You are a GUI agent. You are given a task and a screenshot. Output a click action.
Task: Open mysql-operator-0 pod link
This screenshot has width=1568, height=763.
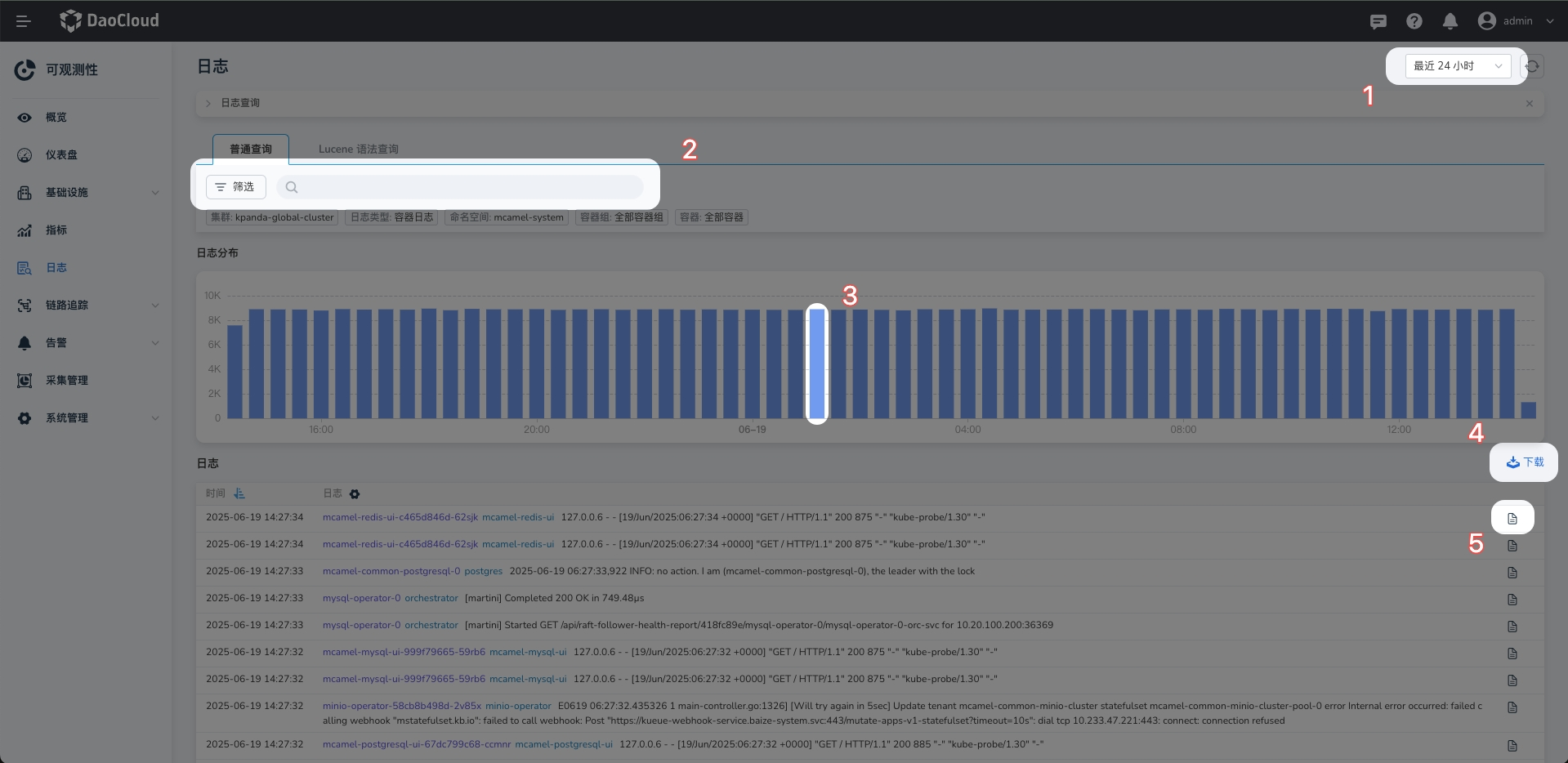361,598
